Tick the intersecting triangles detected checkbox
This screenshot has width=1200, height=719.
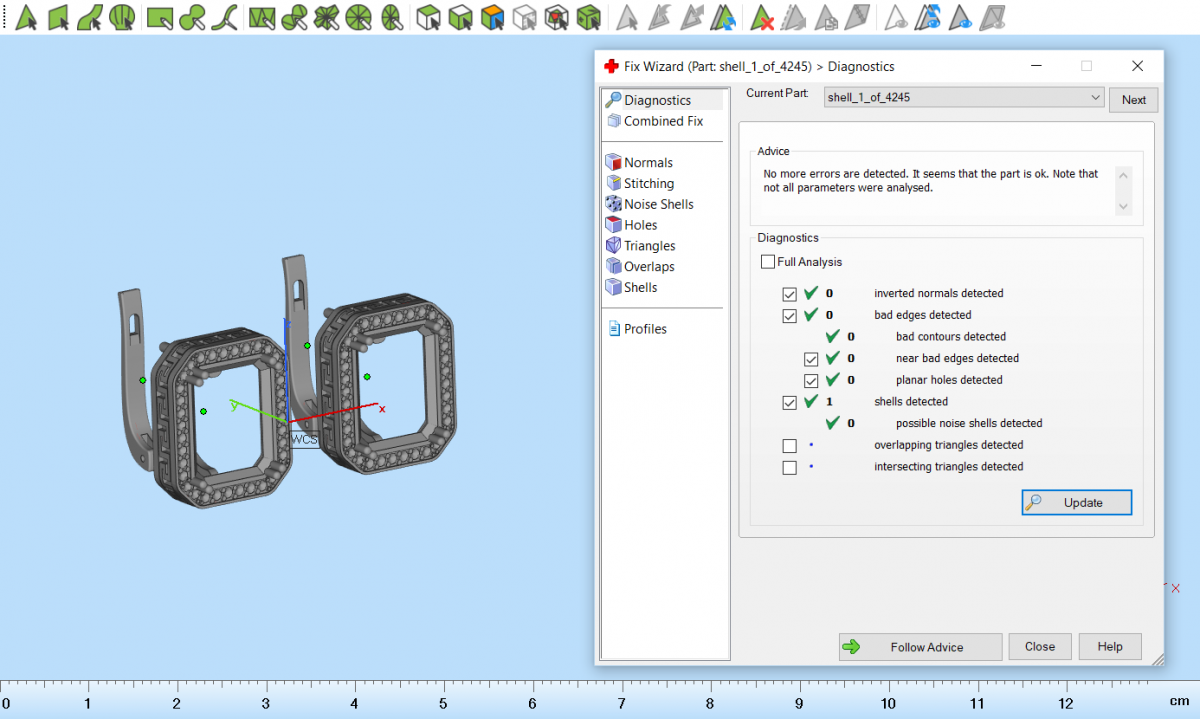click(790, 468)
